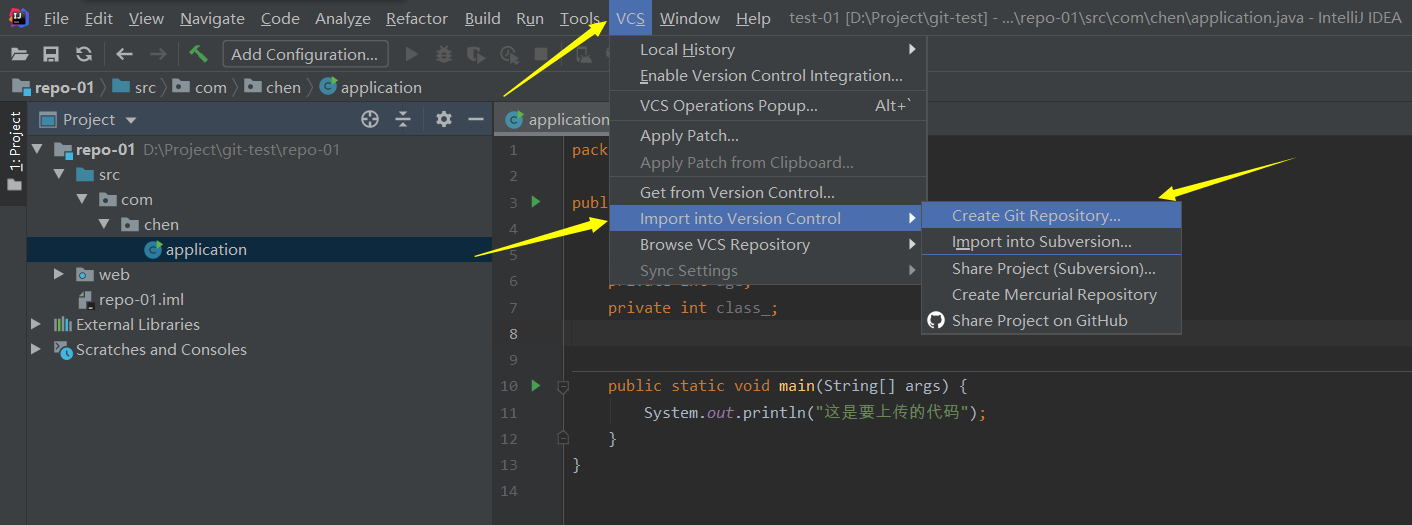Click main method name in code

pyautogui.click(x=797, y=385)
